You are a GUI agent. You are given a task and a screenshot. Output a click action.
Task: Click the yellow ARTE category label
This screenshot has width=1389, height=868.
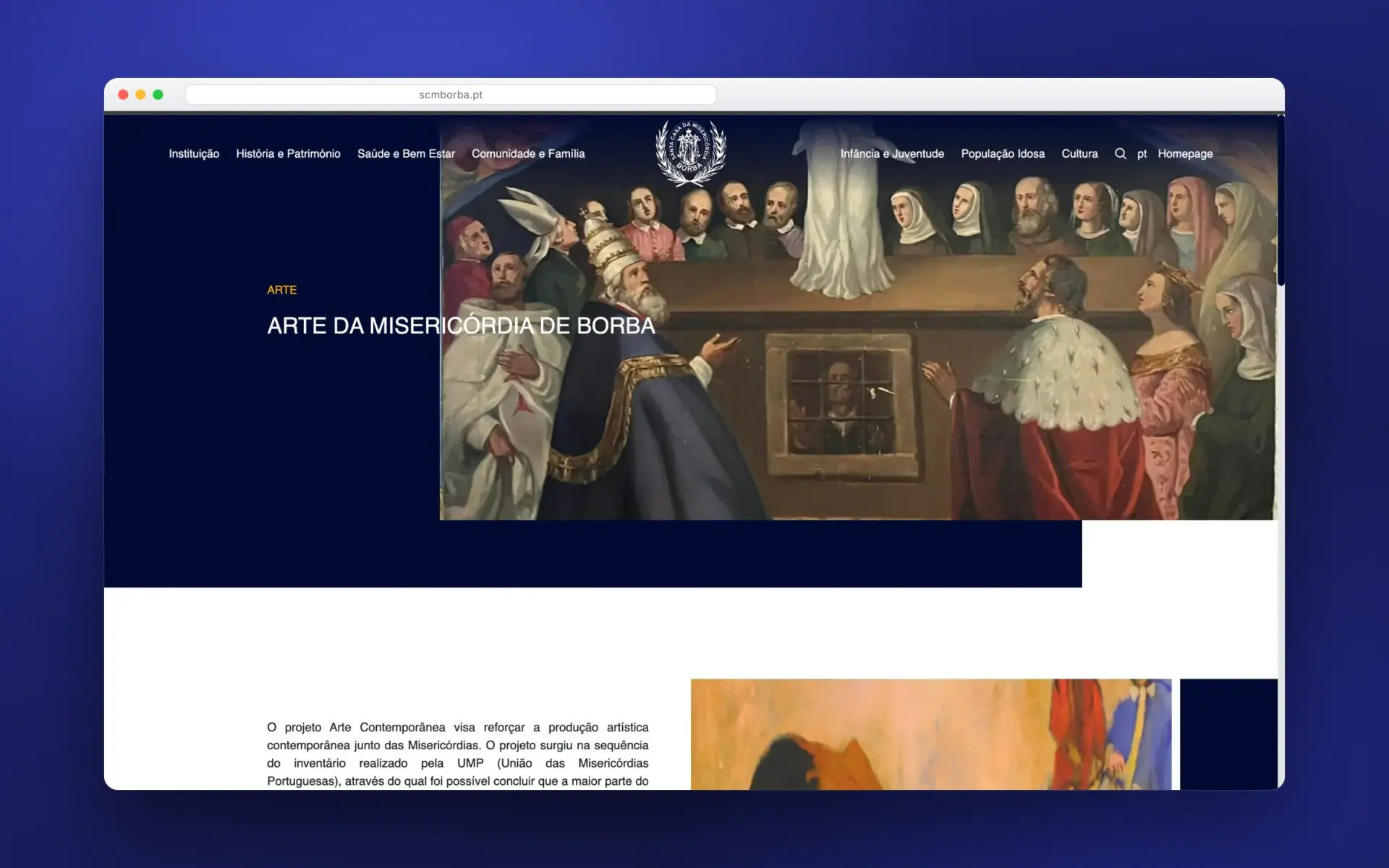tap(281, 289)
